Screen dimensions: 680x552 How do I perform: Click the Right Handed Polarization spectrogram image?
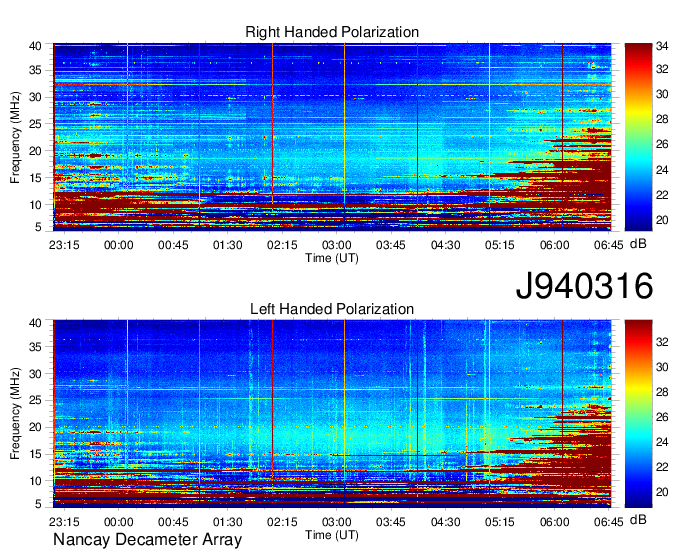click(332, 136)
